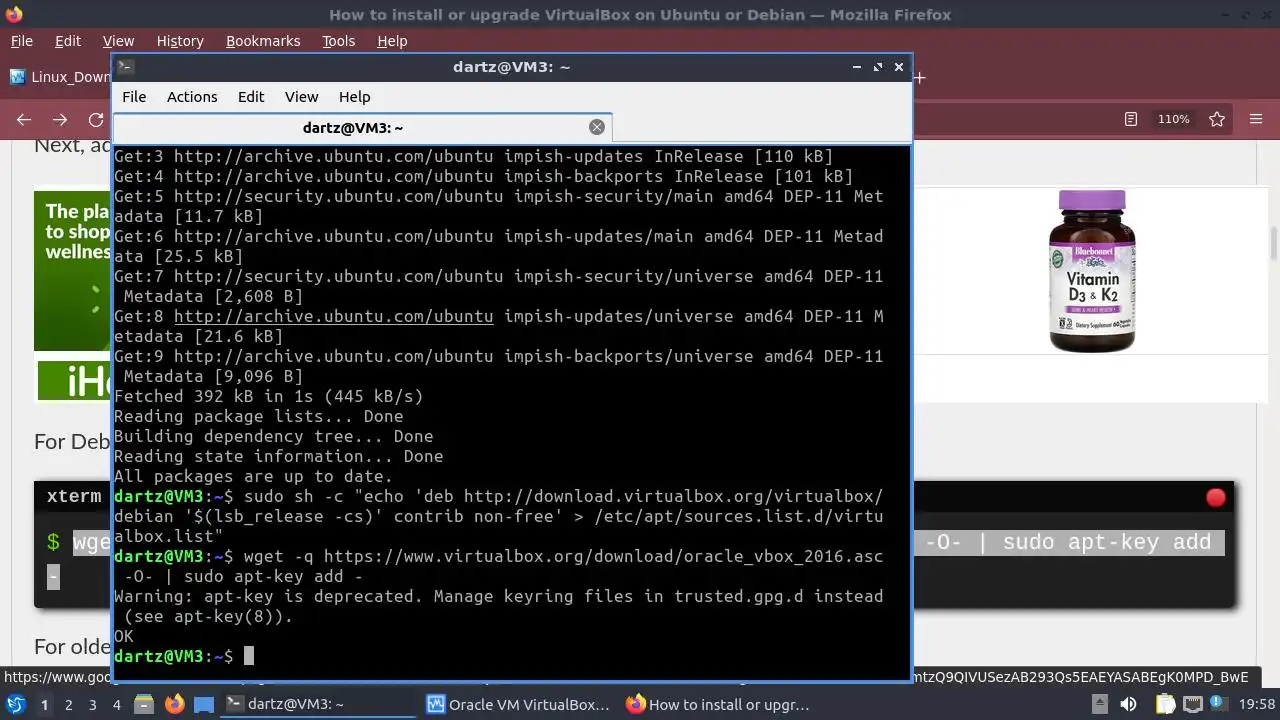Switch to workspace 1
1280x720 pixels.
click(44, 705)
